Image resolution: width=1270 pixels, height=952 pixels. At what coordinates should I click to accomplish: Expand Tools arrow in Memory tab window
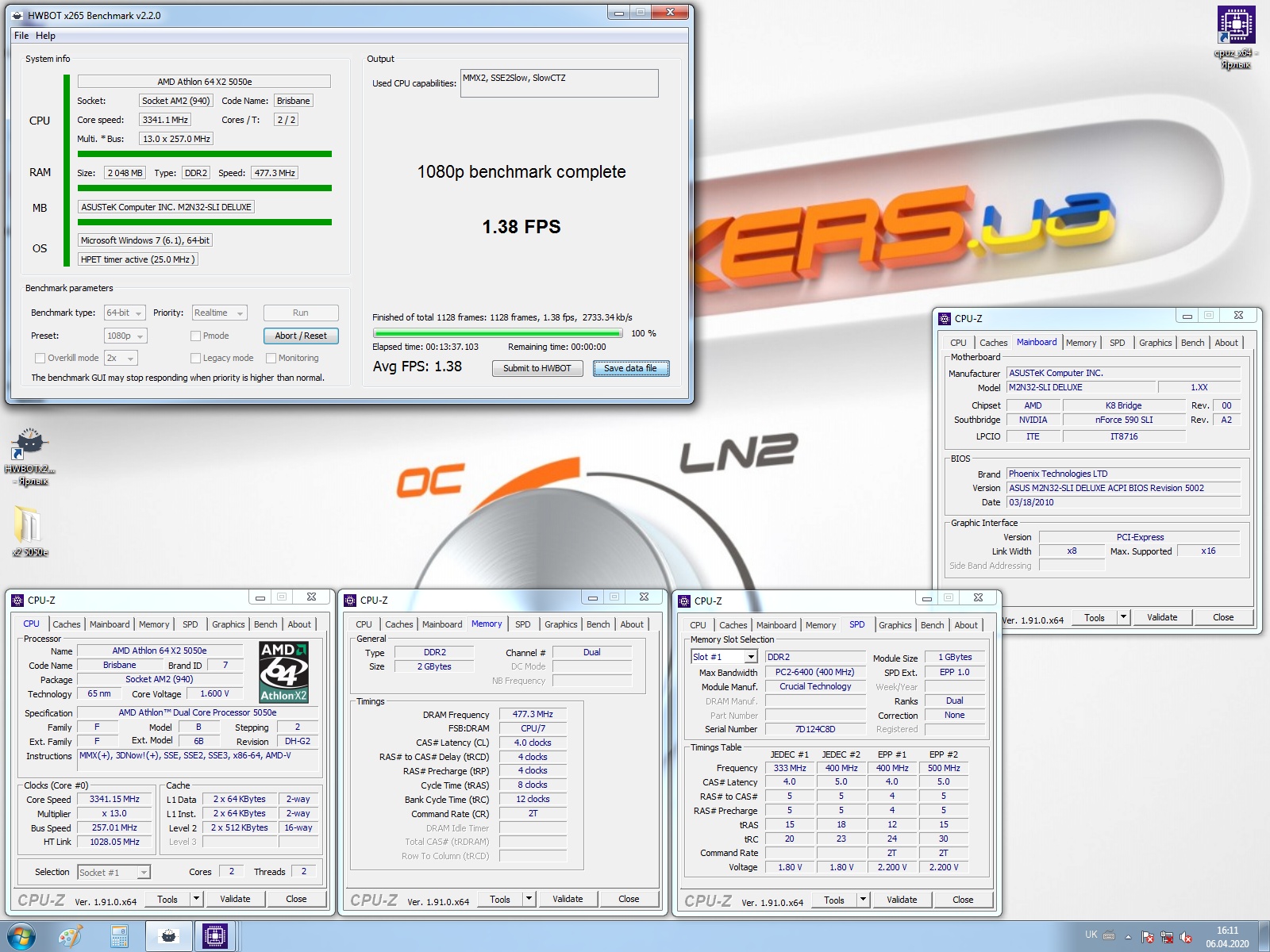click(529, 899)
